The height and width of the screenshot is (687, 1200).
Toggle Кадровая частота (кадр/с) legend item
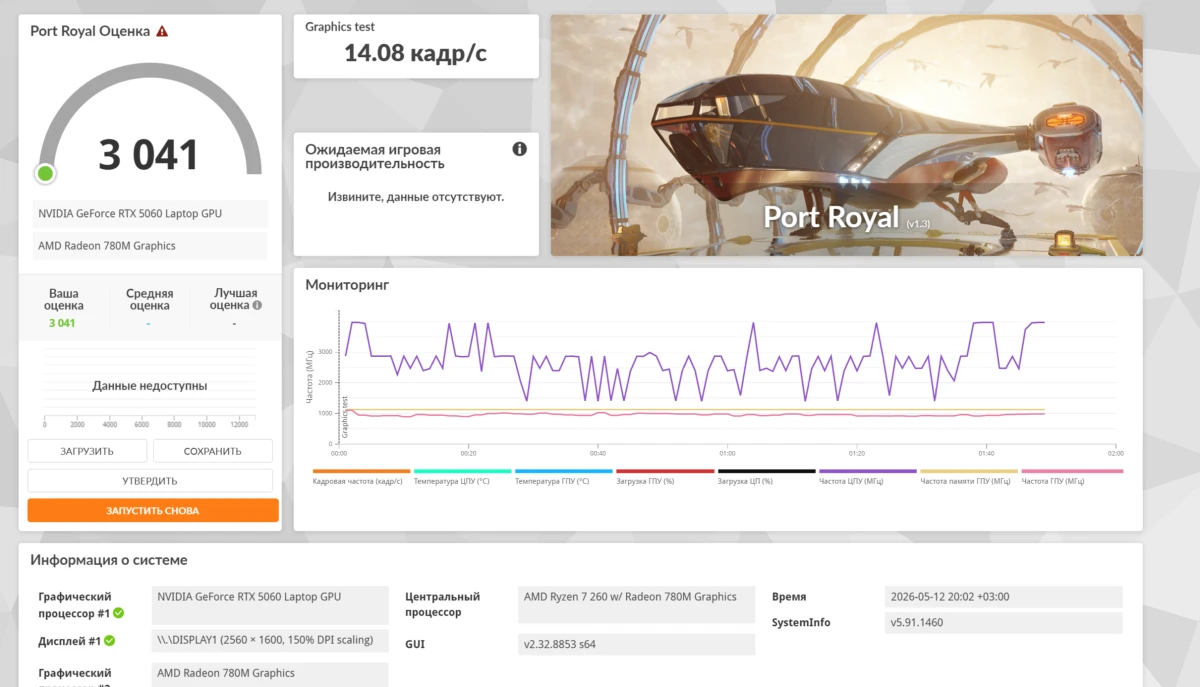pos(361,477)
